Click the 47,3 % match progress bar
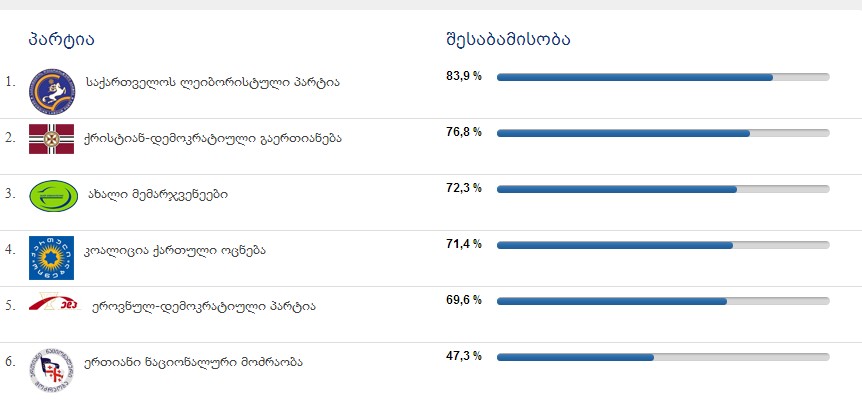The height and width of the screenshot is (401, 862). (662, 357)
